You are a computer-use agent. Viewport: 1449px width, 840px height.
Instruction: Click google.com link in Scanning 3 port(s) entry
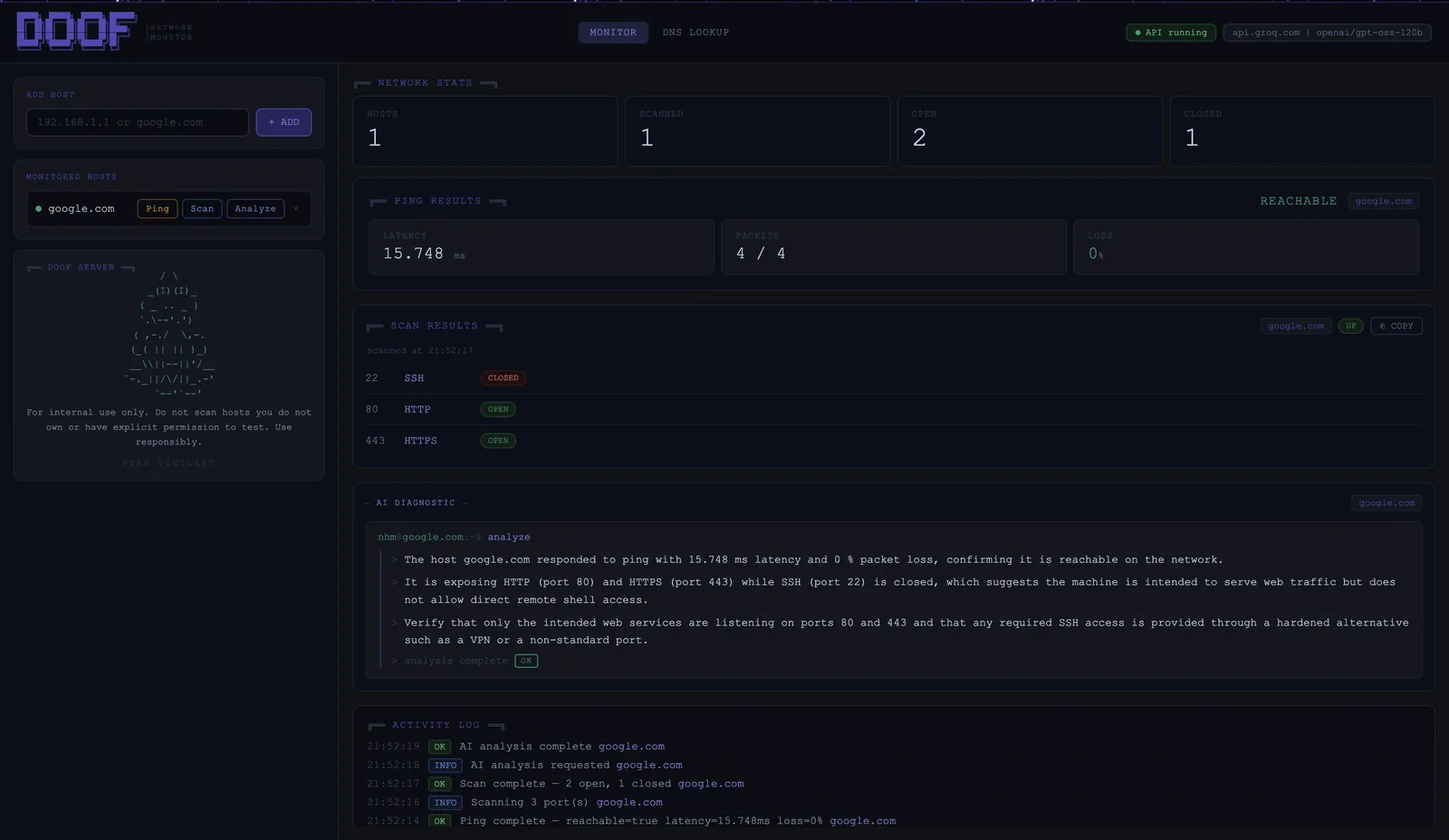[629, 802]
